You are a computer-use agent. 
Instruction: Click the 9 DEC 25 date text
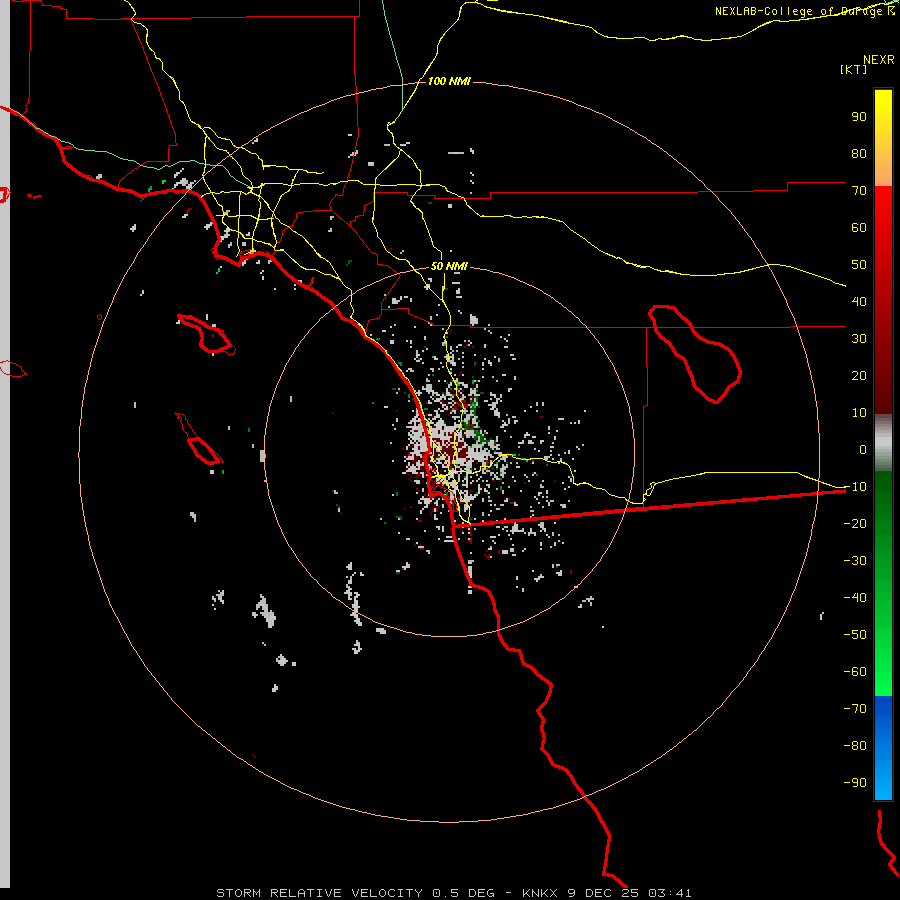[x=603, y=893]
